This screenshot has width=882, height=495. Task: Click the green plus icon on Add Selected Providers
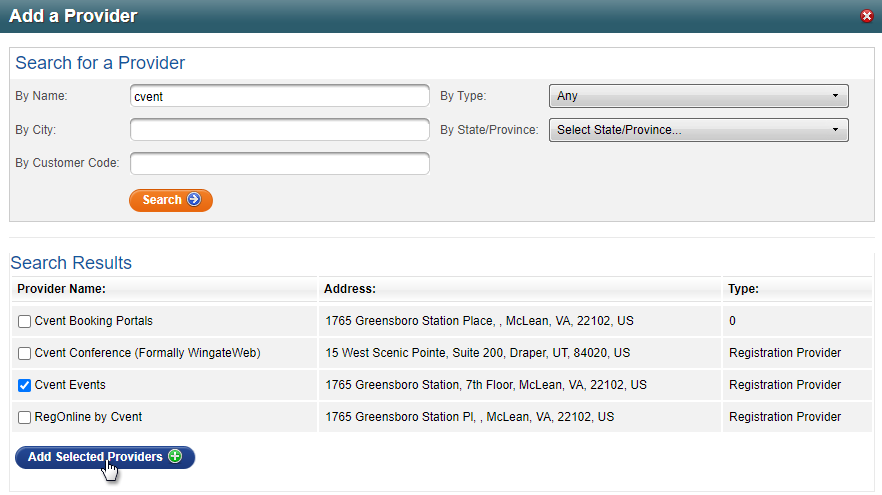tap(175, 457)
